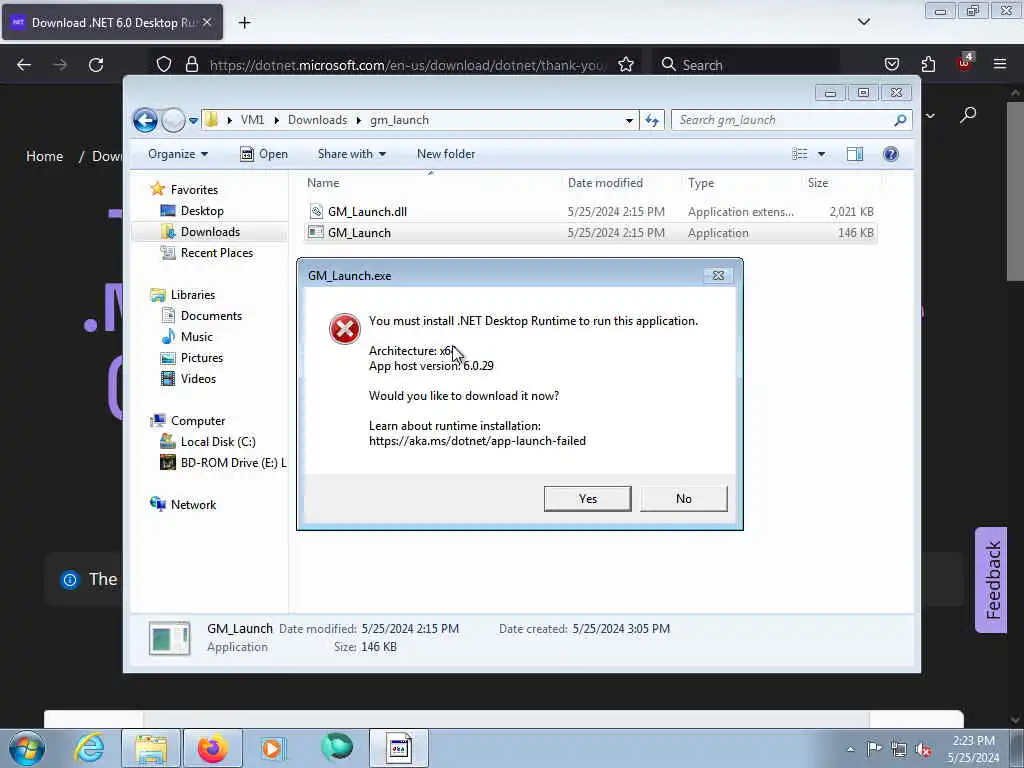Open Firefox extensions puzzle icon
Viewport: 1024px width, 768px height.
(928, 65)
